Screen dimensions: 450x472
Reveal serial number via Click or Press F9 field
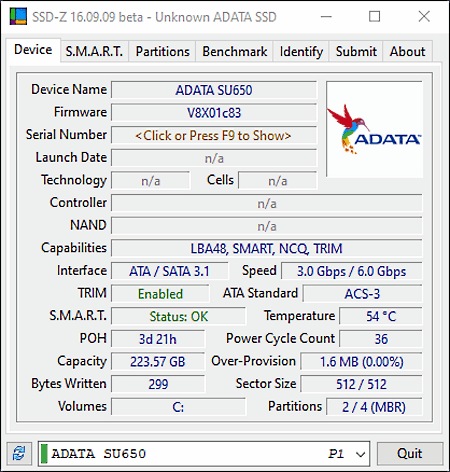(214, 135)
